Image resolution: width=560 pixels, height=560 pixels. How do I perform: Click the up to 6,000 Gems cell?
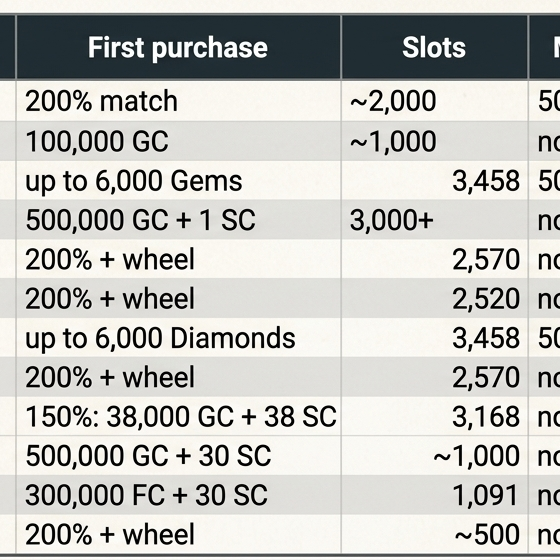[x=178, y=180]
